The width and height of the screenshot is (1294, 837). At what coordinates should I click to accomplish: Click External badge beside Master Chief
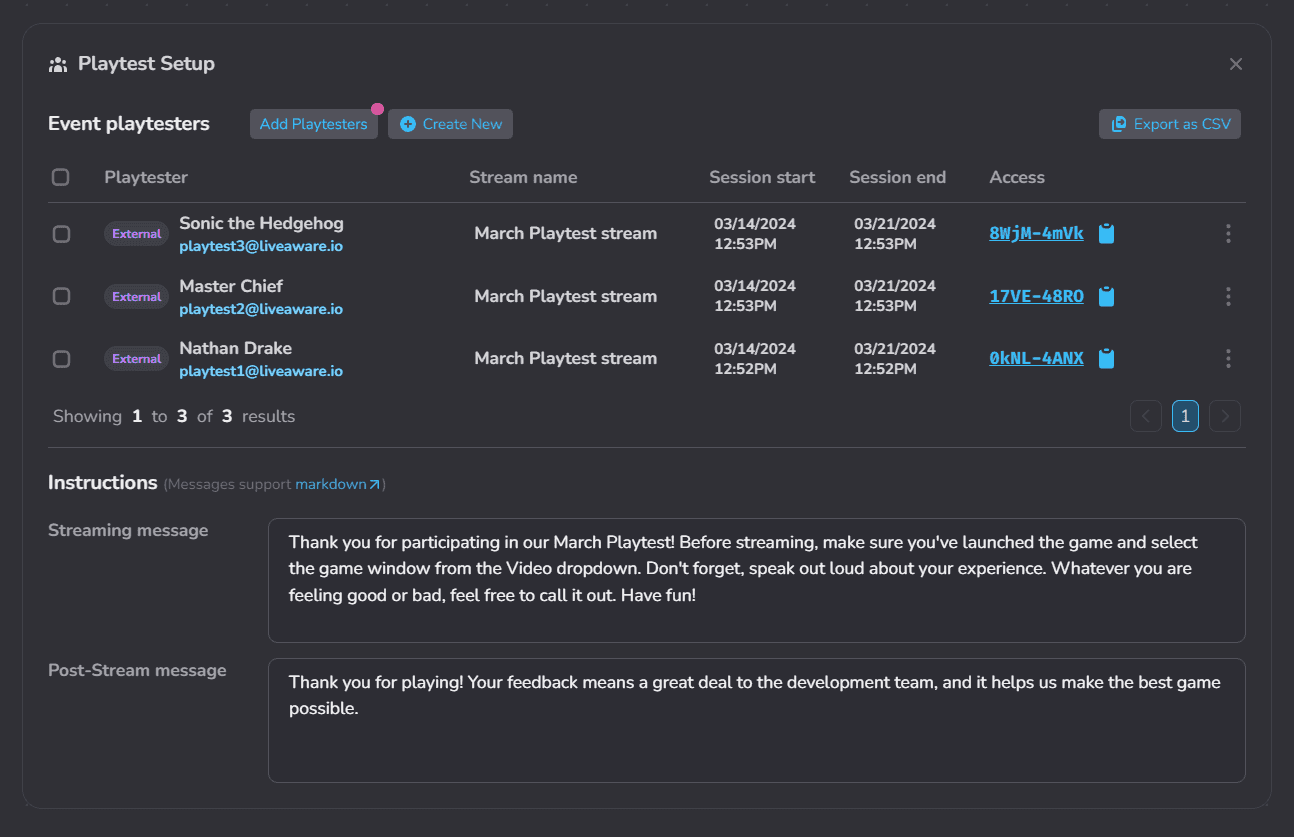point(136,297)
